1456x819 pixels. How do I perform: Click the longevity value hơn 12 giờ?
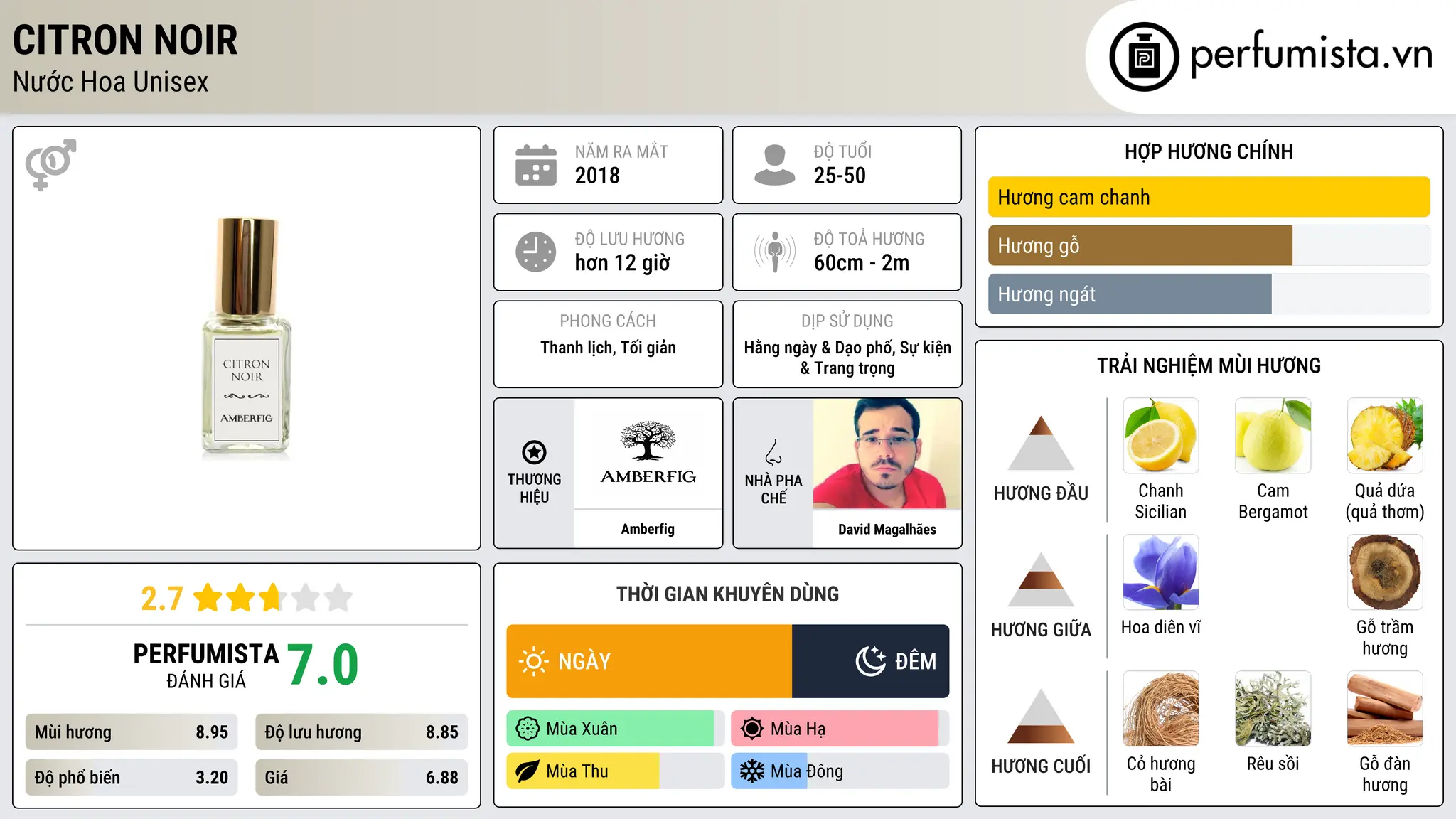coord(623,263)
